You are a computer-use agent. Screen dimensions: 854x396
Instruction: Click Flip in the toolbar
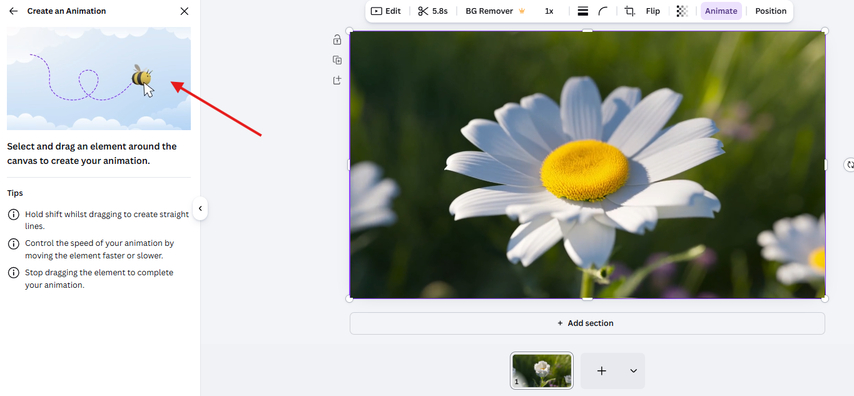pos(652,11)
